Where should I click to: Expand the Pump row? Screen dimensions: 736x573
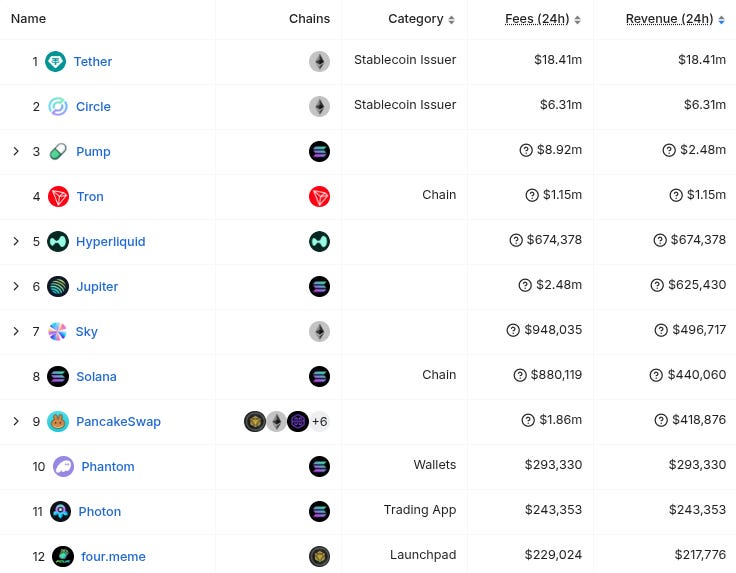point(16,152)
